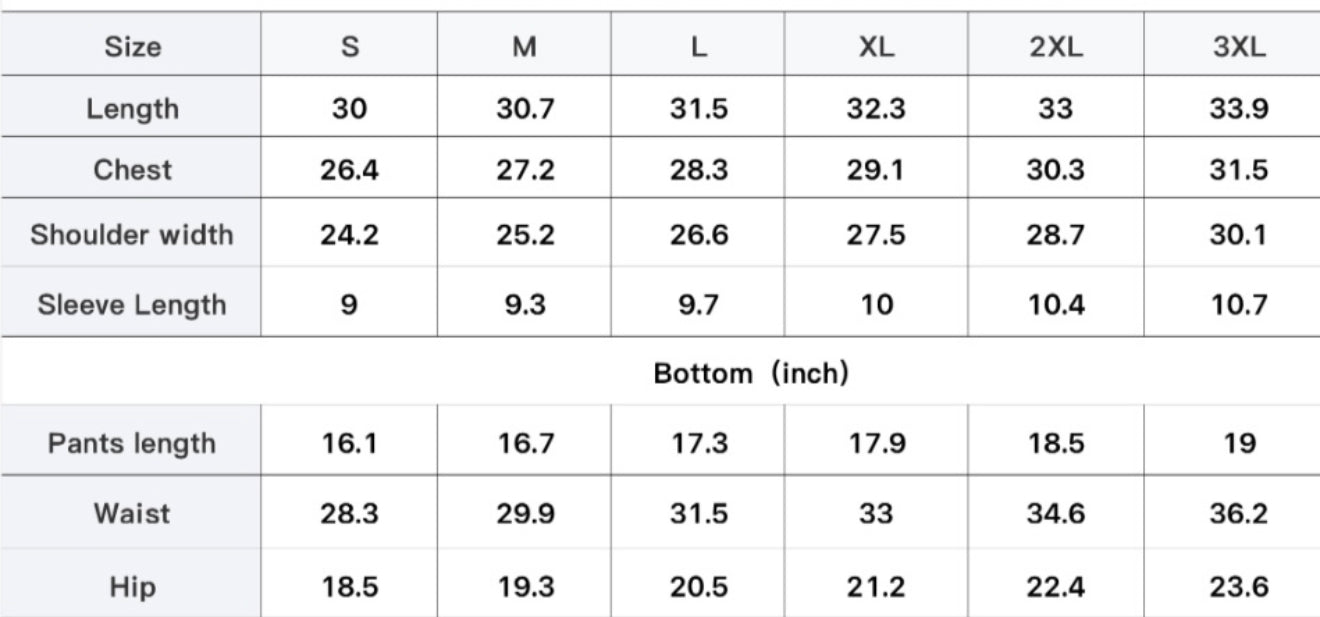Select the Hip row label
This screenshot has height=617, width=1320.
(x=131, y=586)
